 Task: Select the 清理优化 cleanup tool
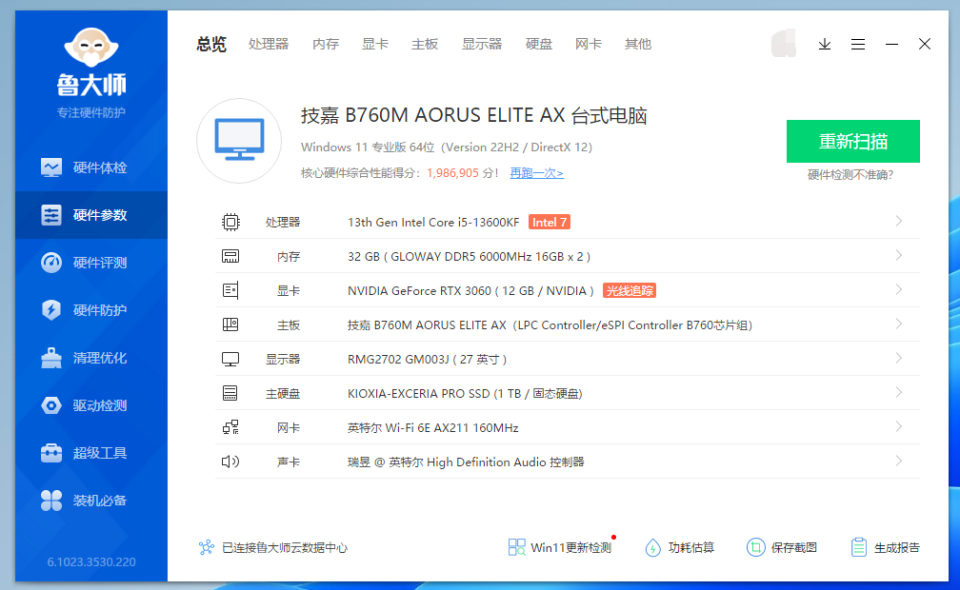[91, 357]
